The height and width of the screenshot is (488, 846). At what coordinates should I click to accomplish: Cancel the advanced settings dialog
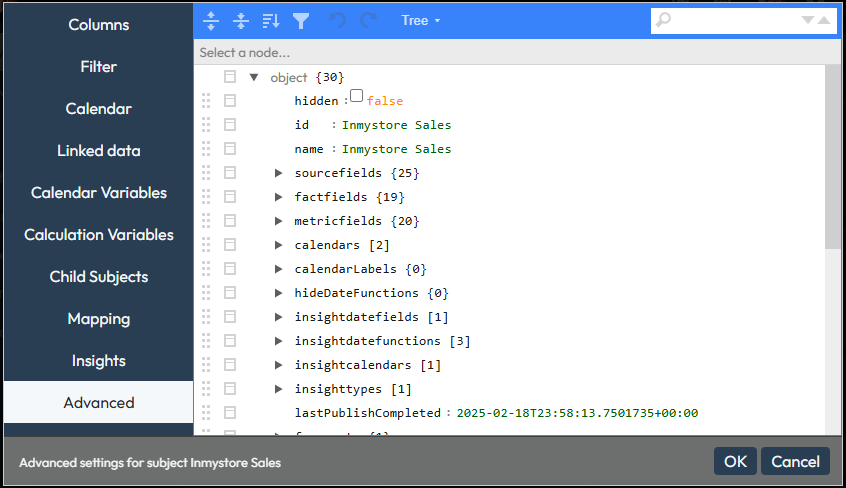(795, 462)
